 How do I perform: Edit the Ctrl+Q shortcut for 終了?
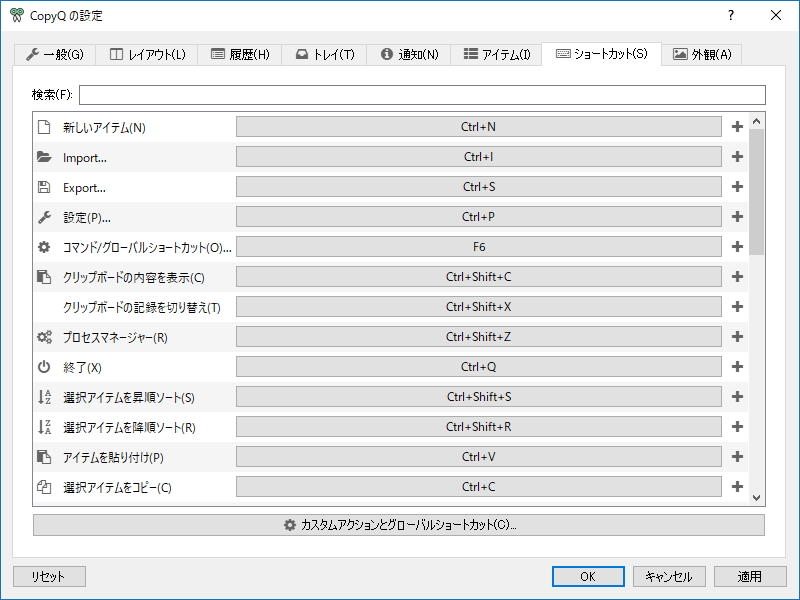click(x=479, y=366)
